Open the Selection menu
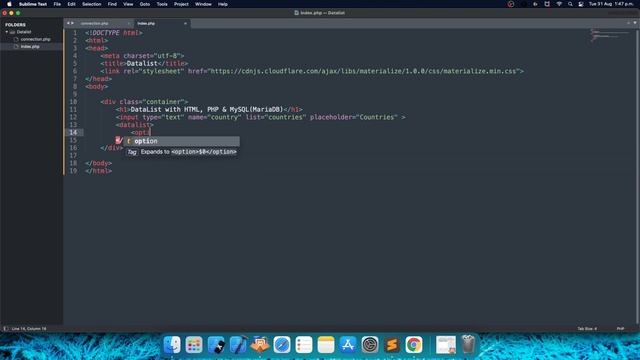This screenshot has width=640, height=360. [x=91, y=4]
